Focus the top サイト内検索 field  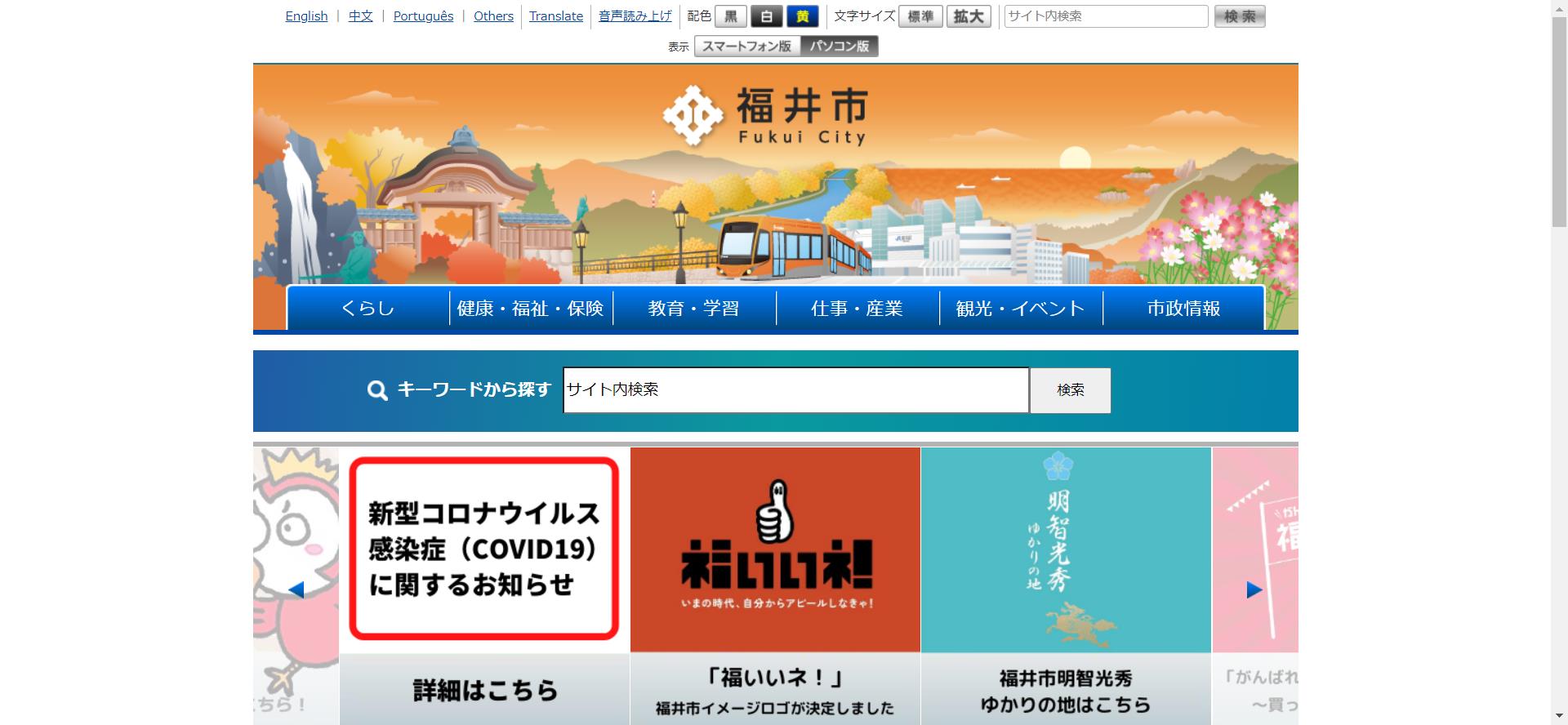[1106, 16]
